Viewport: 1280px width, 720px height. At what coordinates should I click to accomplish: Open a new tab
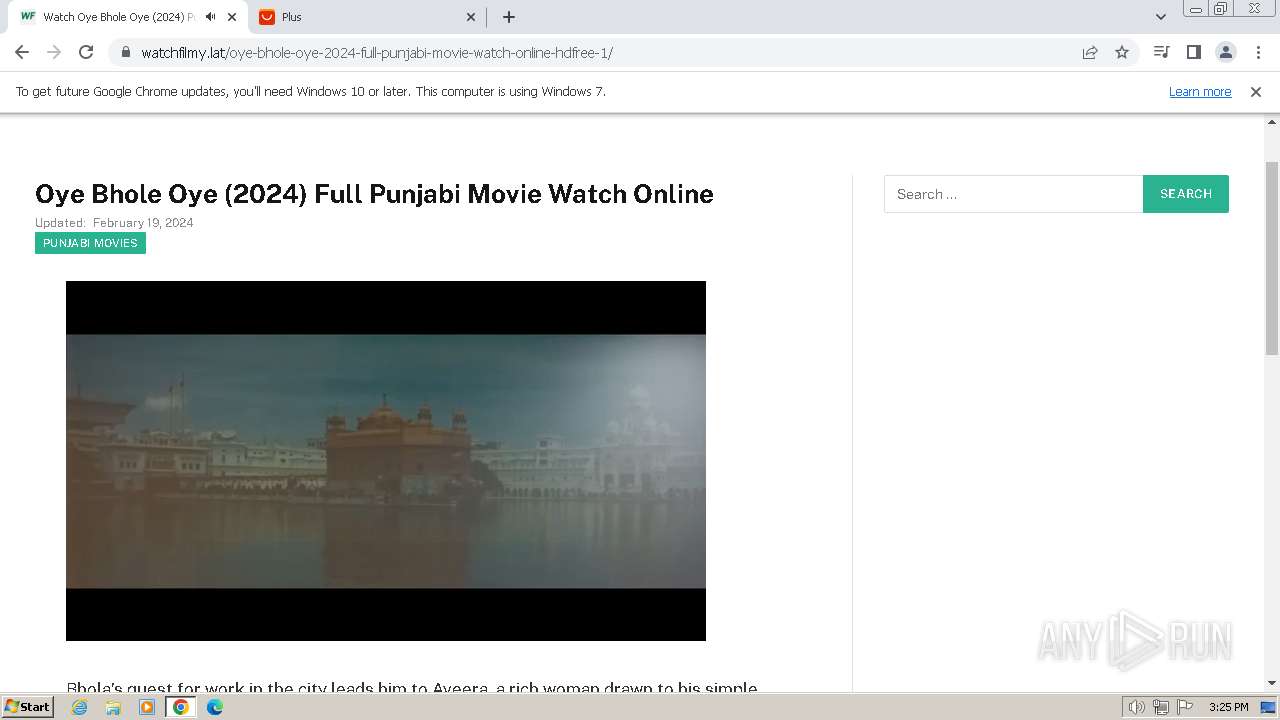[509, 17]
